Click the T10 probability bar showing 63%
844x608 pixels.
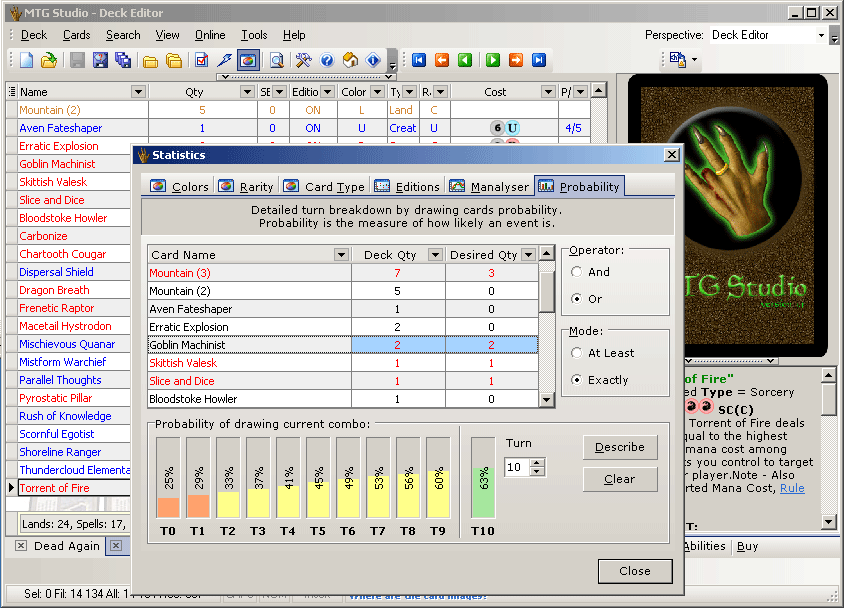483,477
